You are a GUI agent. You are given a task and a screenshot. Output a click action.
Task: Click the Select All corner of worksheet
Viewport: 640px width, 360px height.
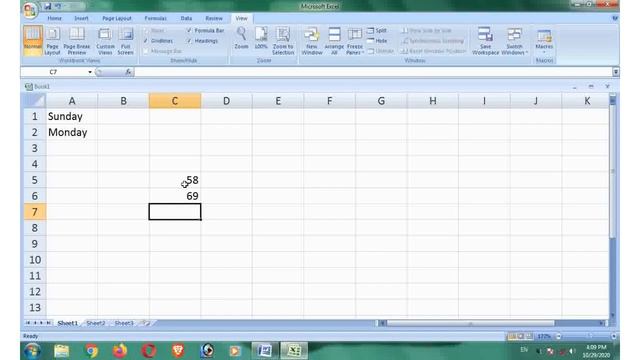34,100
